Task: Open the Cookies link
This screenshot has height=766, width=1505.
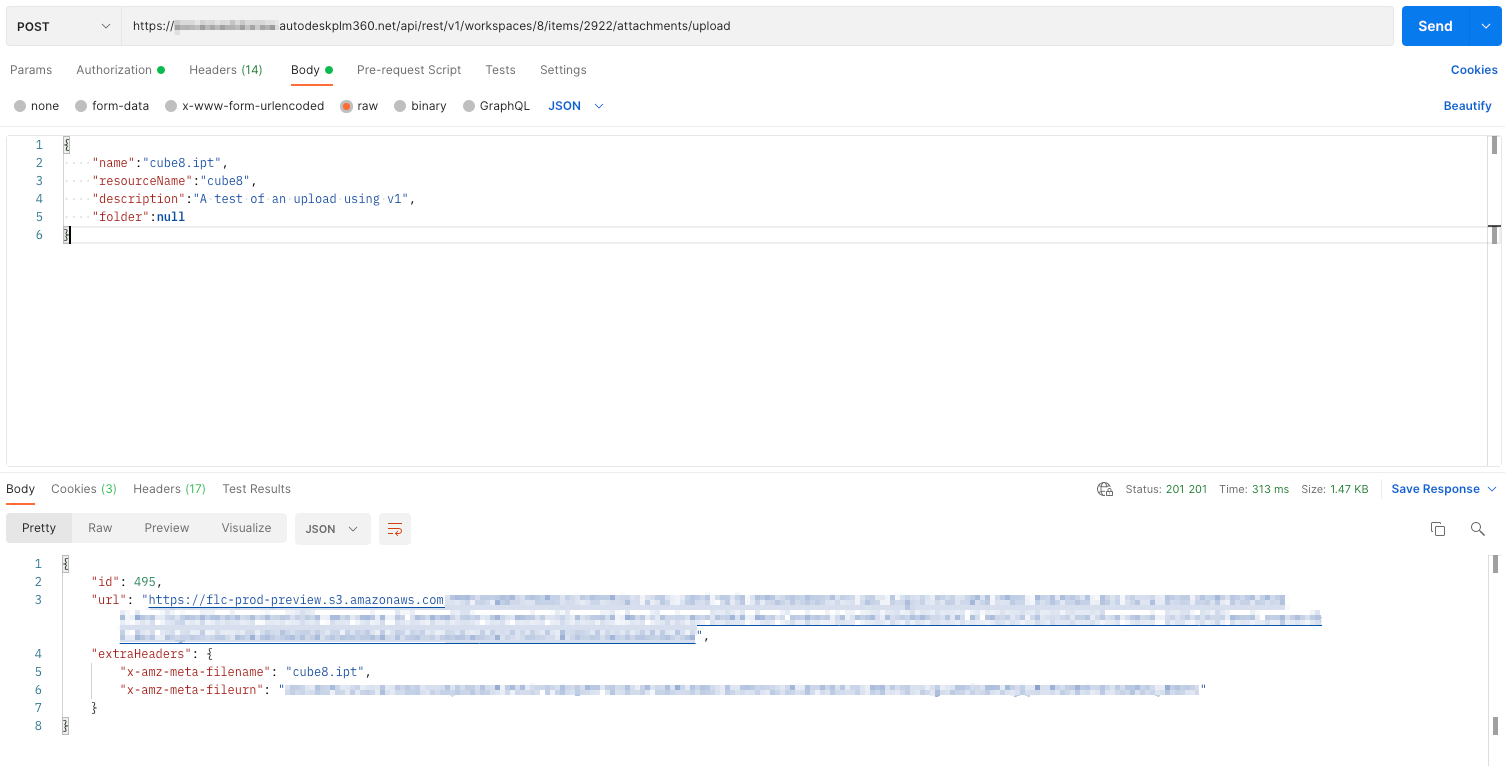Action: pos(1474,70)
